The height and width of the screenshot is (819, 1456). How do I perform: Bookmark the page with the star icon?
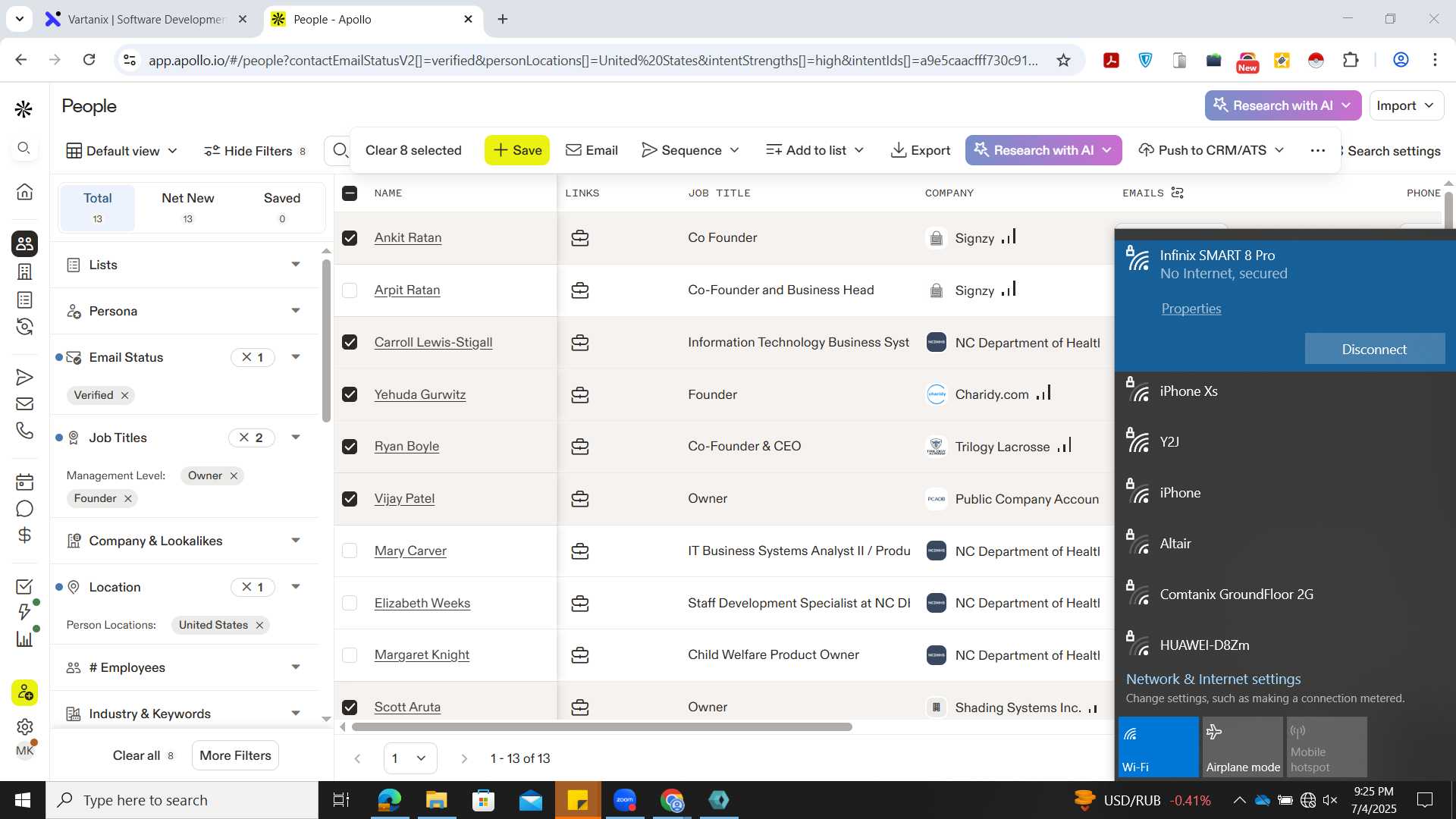1063,60
